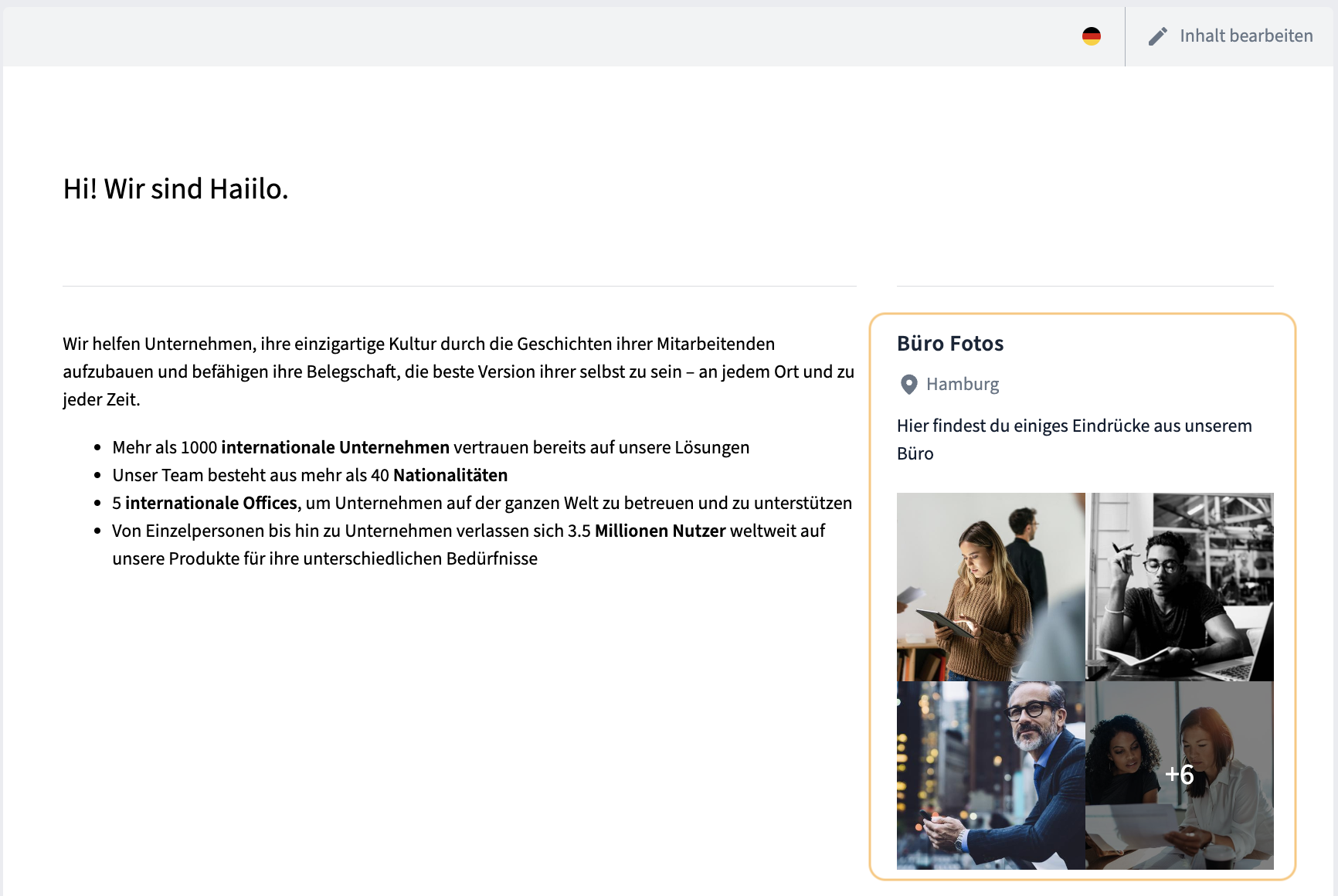Image resolution: width=1338 pixels, height=896 pixels.
Task: Click the Hier findest du einiges Eindrücke description
Action: click(1075, 440)
